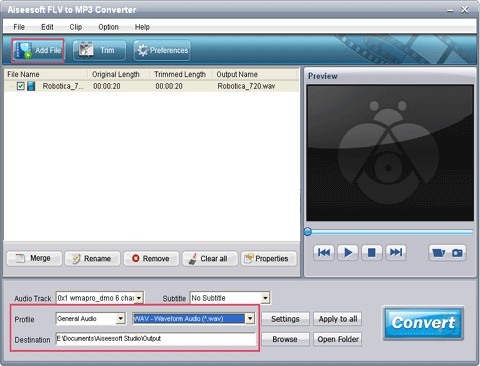Expand the Subtitle dropdown
480x366 pixels.
[265, 298]
